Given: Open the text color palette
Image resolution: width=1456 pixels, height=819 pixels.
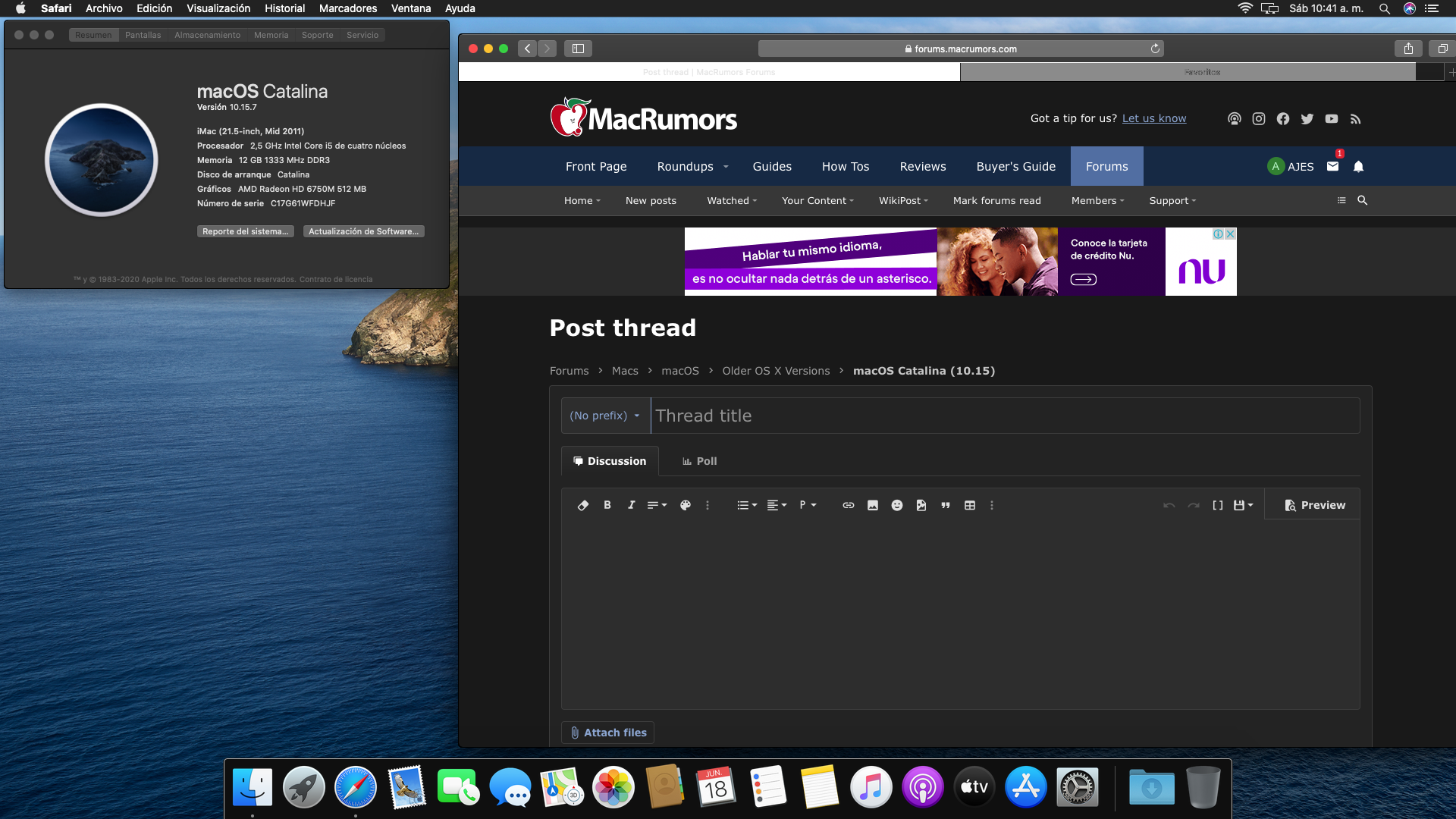Looking at the screenshot, I should point(685,505).
